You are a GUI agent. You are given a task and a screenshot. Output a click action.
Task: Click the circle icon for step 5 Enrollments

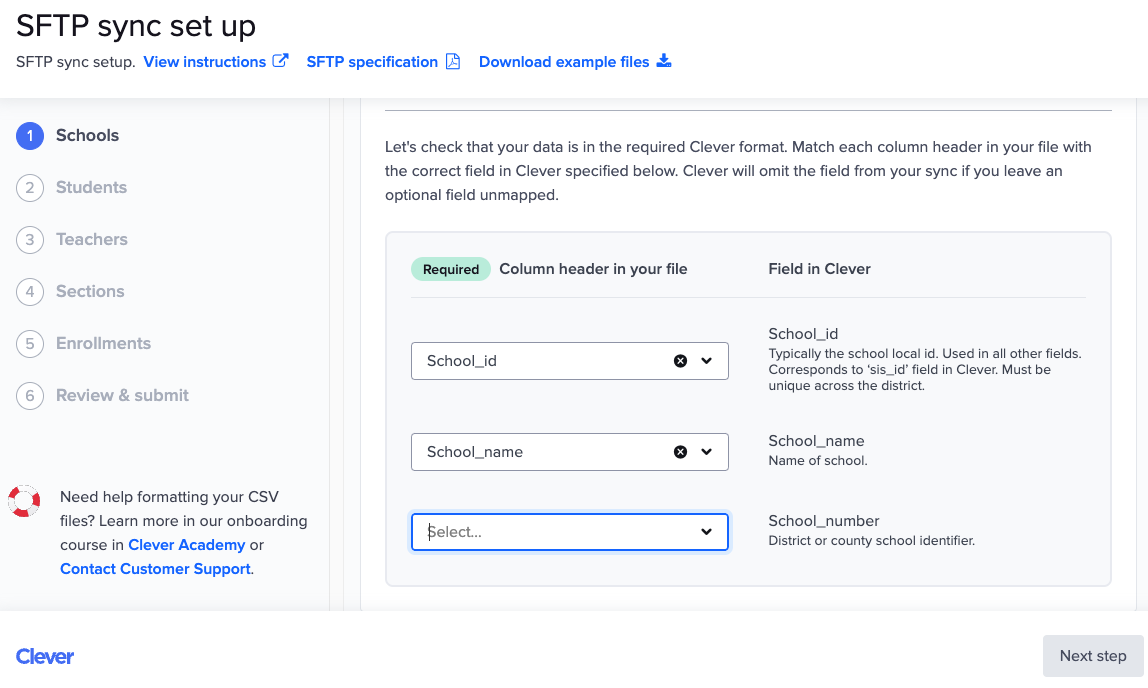coord(29,343)
